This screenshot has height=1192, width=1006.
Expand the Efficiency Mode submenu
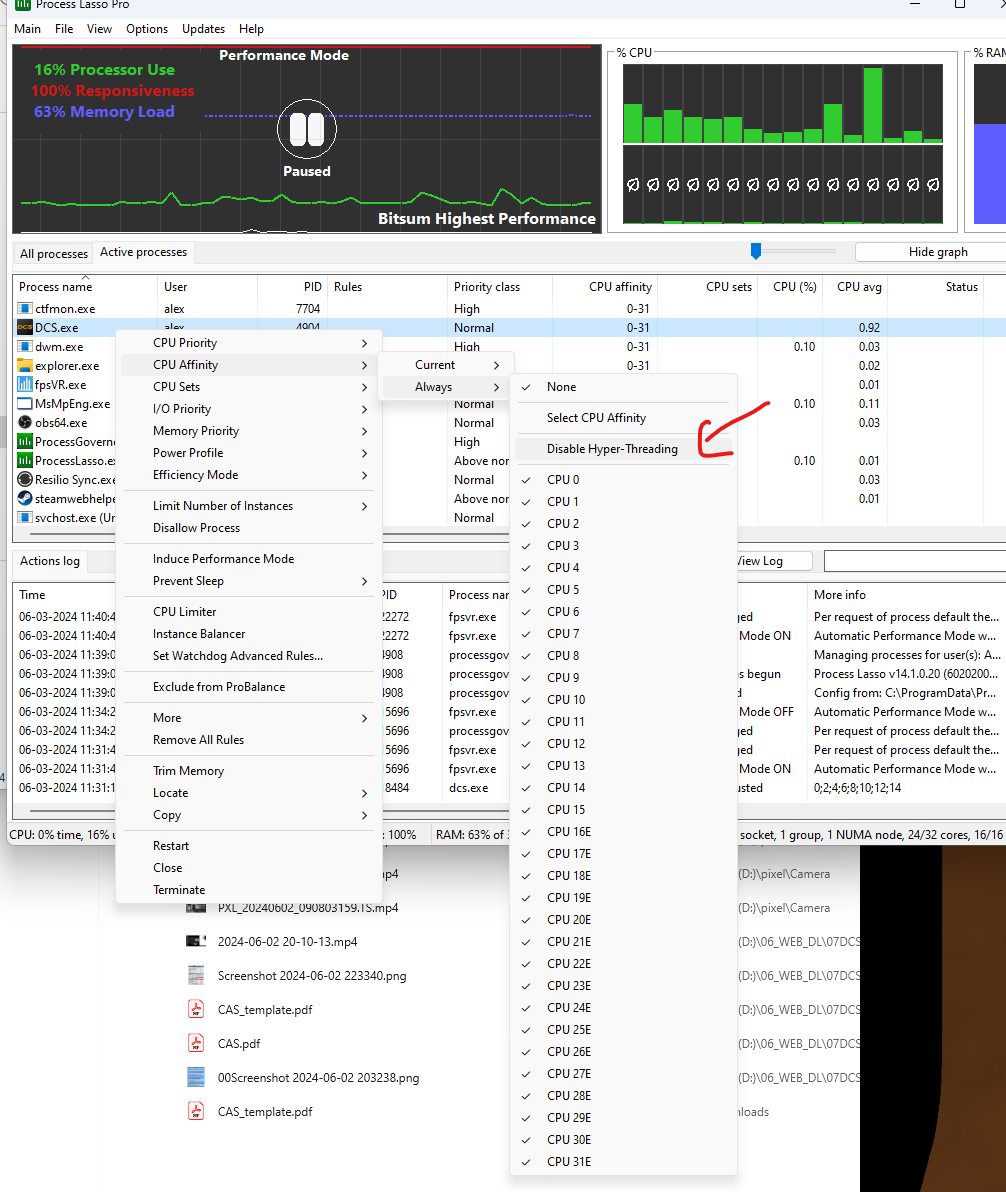point(248,475)
